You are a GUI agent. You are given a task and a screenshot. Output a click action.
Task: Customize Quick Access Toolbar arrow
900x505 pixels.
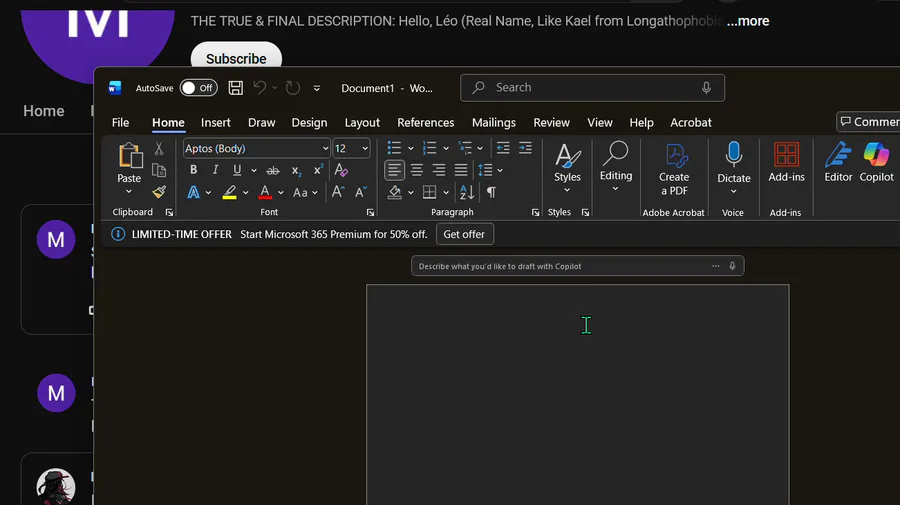tap(317, 88)
